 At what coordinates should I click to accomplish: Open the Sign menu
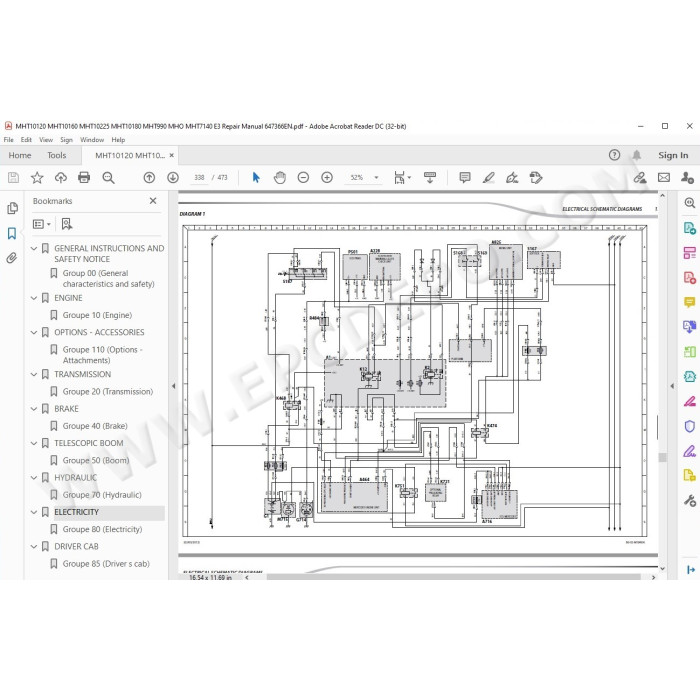[x=67, y=140]
